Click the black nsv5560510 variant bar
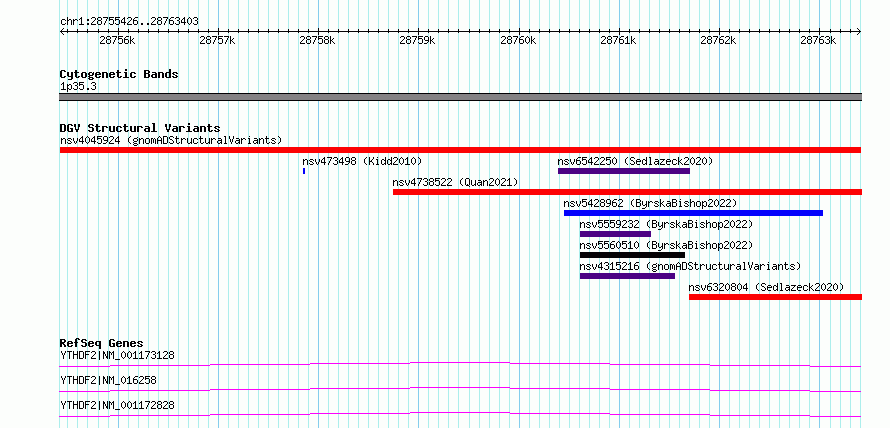Image resolution: width=890 pixels, height=428 pixels. click(x=632, y=255)
